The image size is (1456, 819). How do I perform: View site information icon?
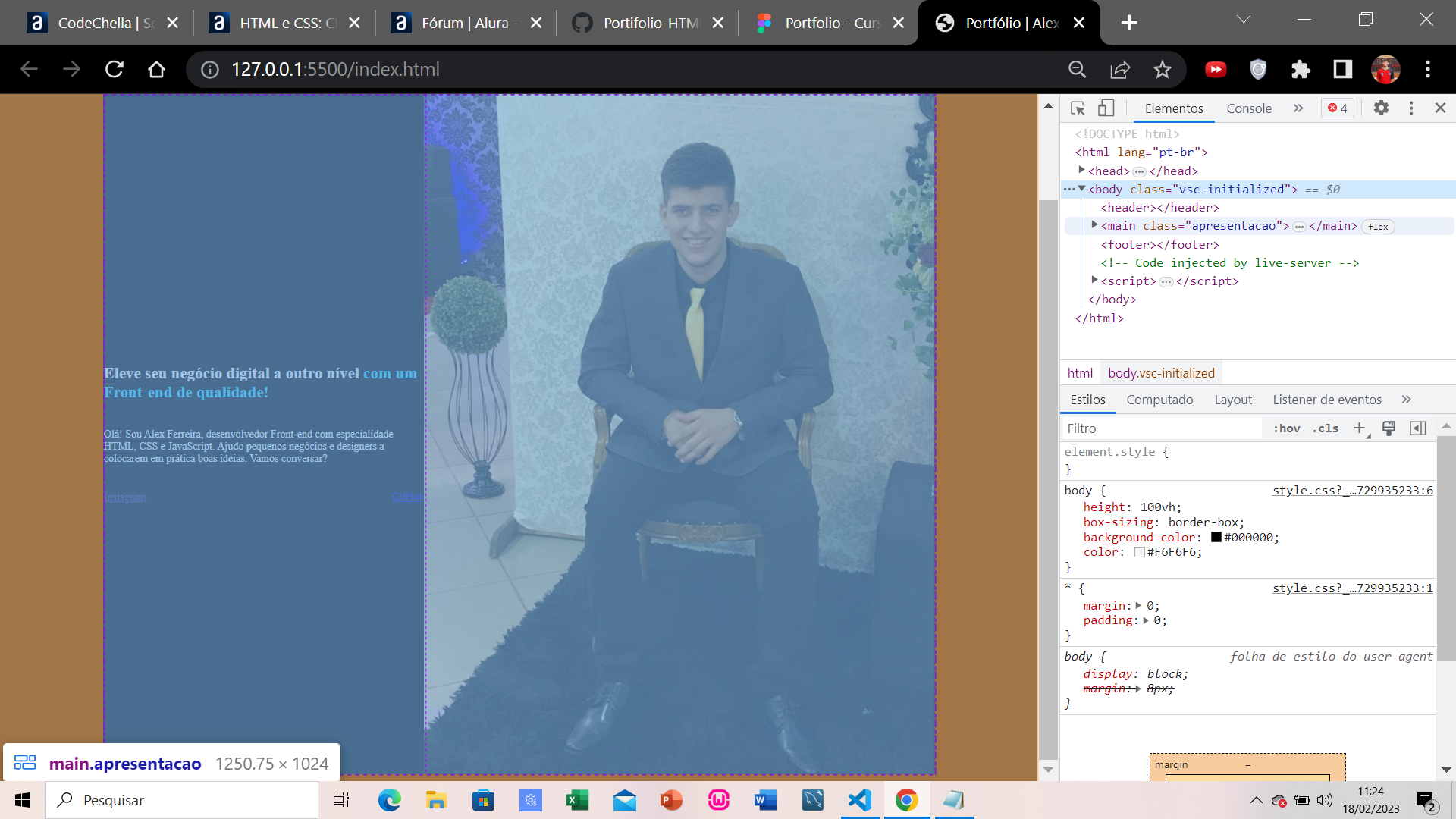click(x=210, y=70)
